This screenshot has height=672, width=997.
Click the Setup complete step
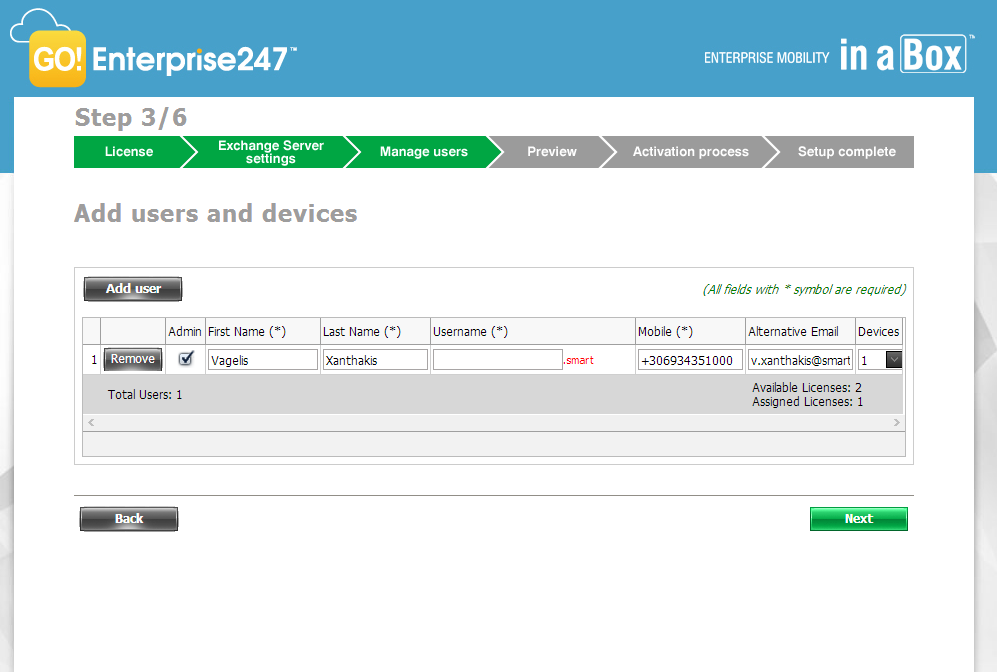coord(846,152)
